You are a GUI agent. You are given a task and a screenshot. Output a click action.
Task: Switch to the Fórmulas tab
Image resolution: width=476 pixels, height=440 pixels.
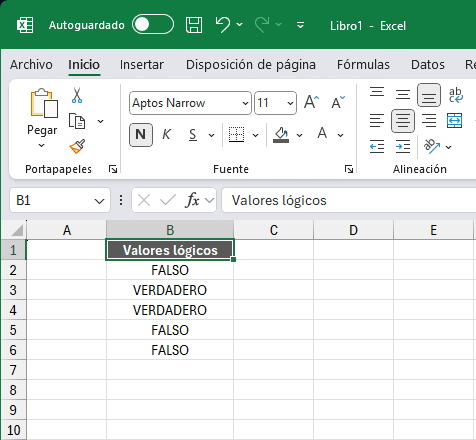[363, 64]
